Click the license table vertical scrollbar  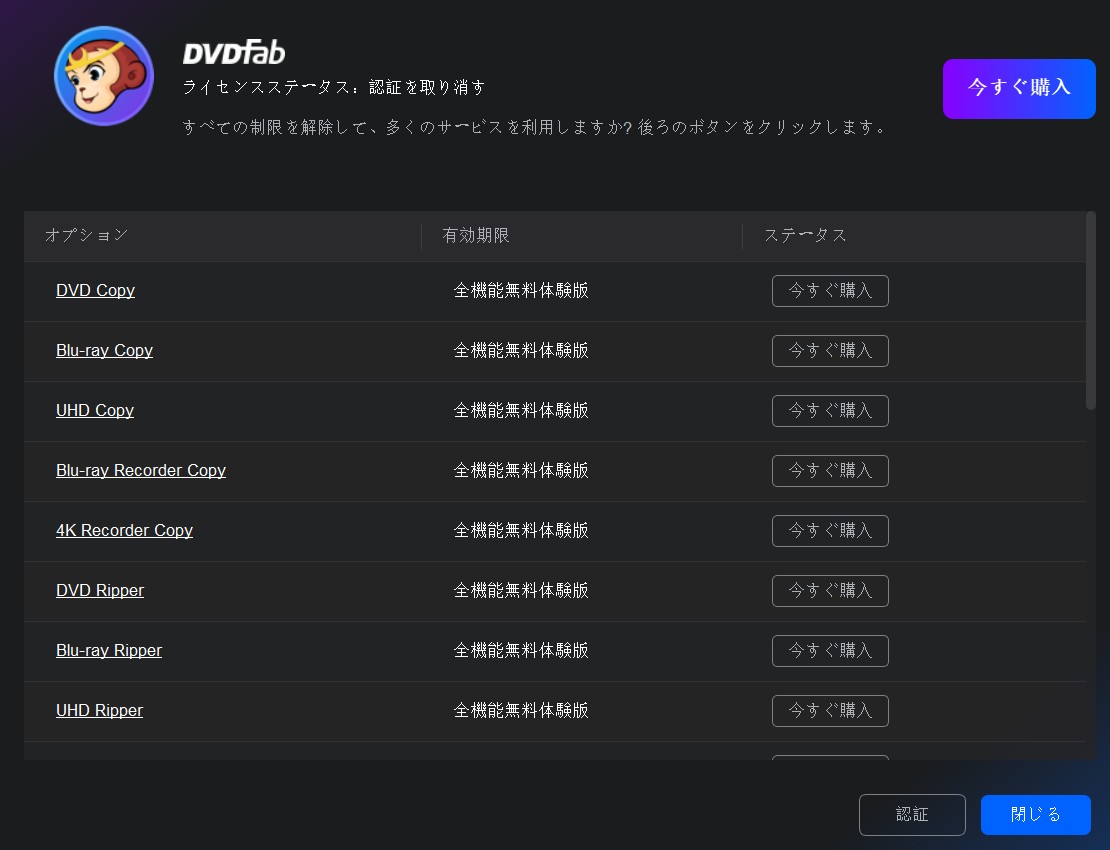tap(1091, 310)
